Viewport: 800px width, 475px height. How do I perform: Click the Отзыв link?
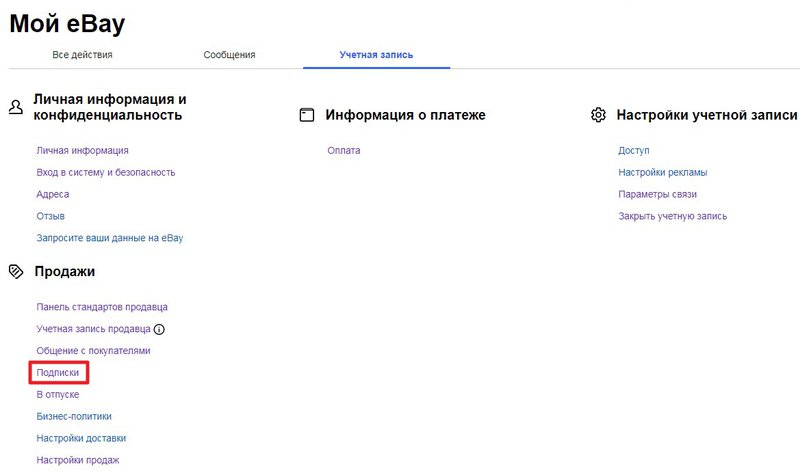pyautogui.click(x=51, y=216)
